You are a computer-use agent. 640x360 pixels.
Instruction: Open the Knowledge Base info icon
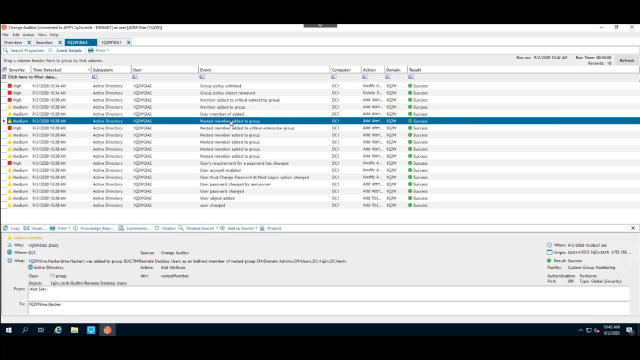[75, 228]
